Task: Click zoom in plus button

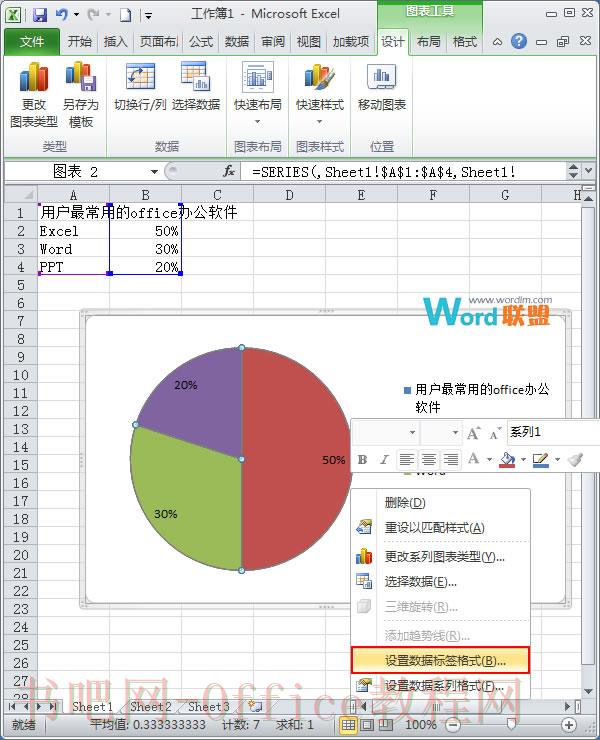Action: point(569,724)
